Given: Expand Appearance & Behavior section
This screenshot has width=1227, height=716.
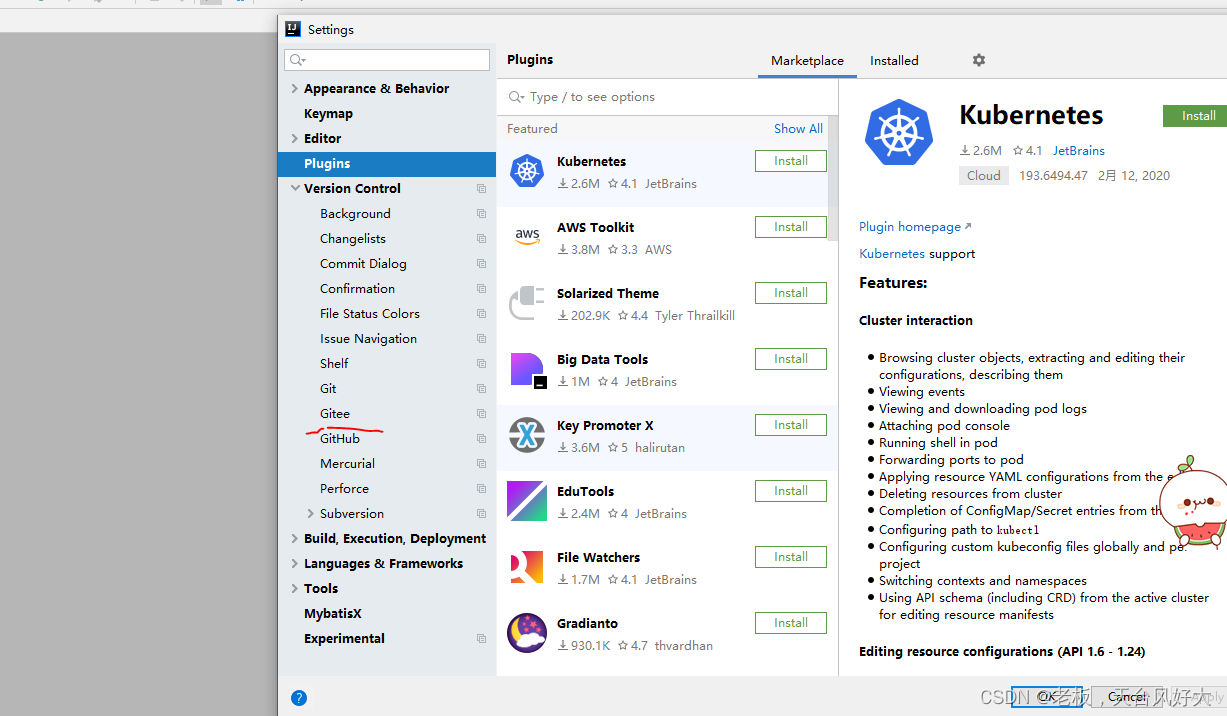Looking at the screenshot, I should (x=294, y=89).
